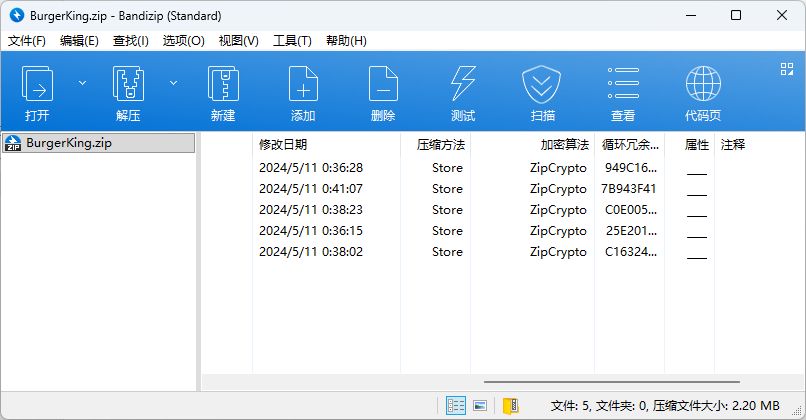This screenshot has width=806, height=420.
Task: Open the 文件(F) menu
Action: pos(27,41)
